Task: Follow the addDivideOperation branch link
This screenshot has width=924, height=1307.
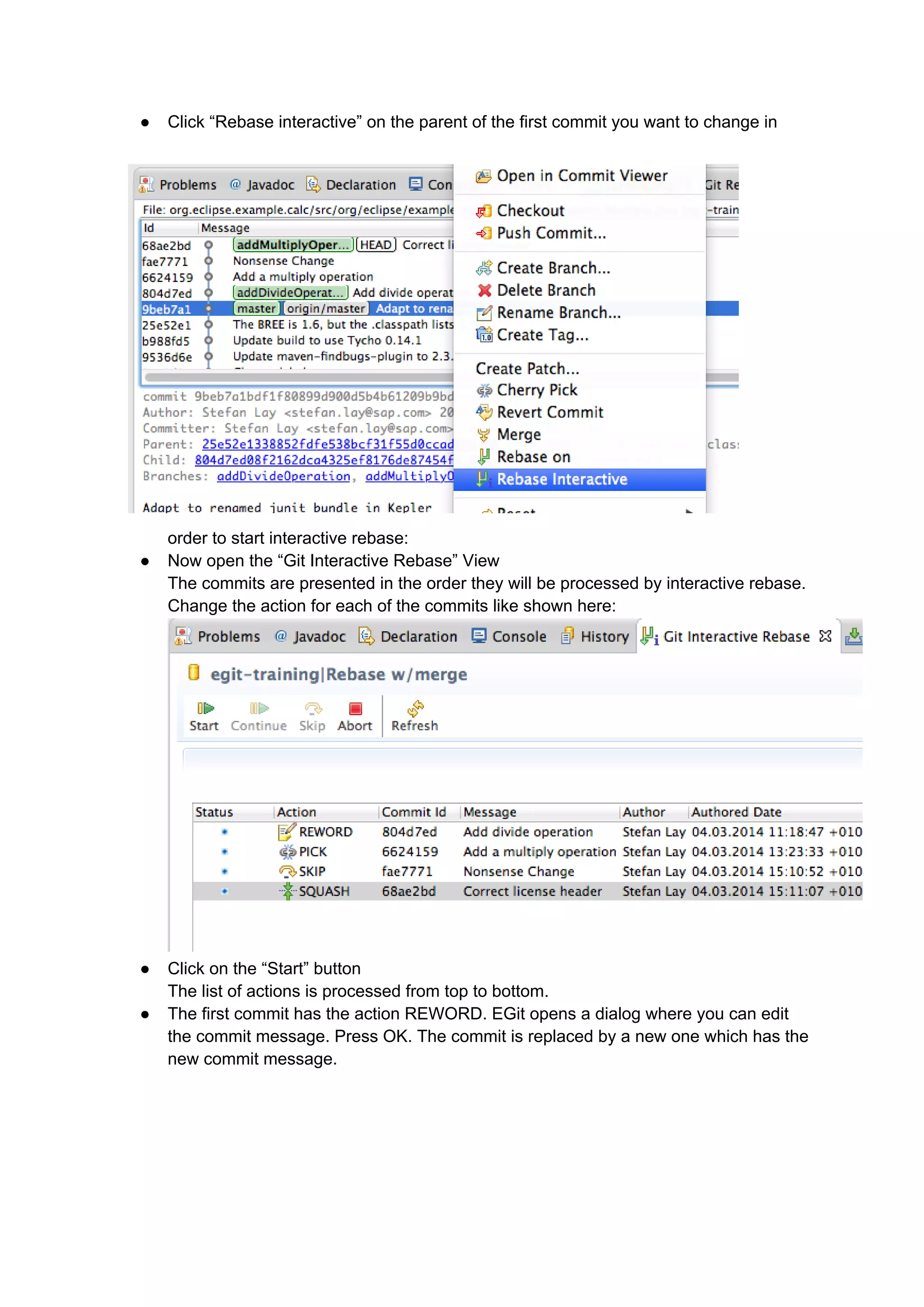Action: click(x=283, y=476)
